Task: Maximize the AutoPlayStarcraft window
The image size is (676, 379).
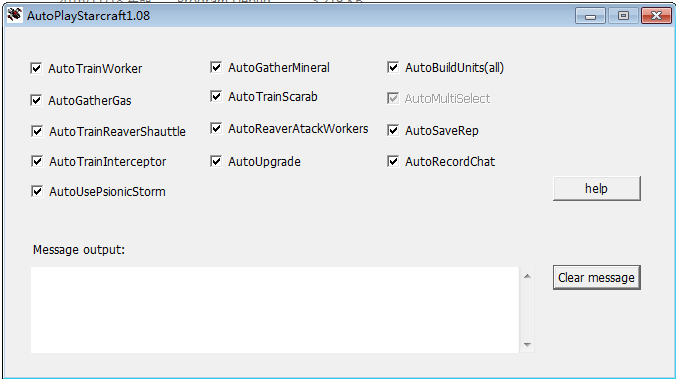Action: tap(623, 16)
